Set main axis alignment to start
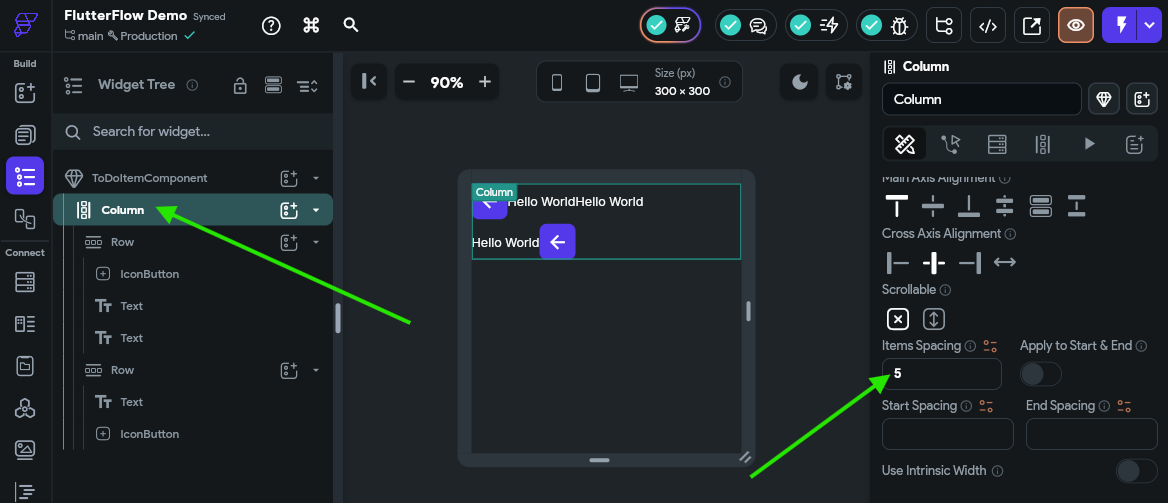The image size is (1168, 503). 897,204
